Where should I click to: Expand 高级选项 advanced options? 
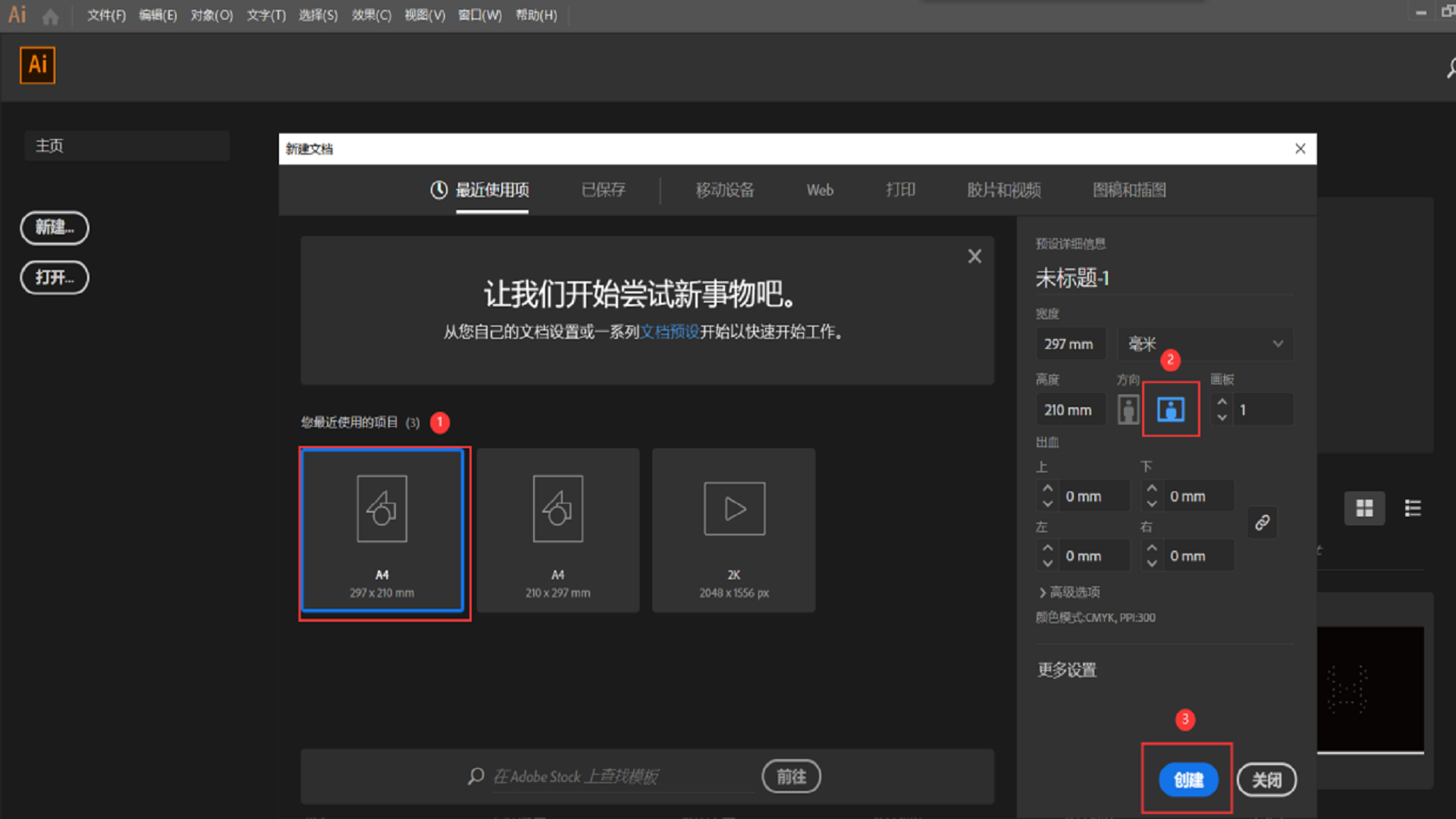1069,592
